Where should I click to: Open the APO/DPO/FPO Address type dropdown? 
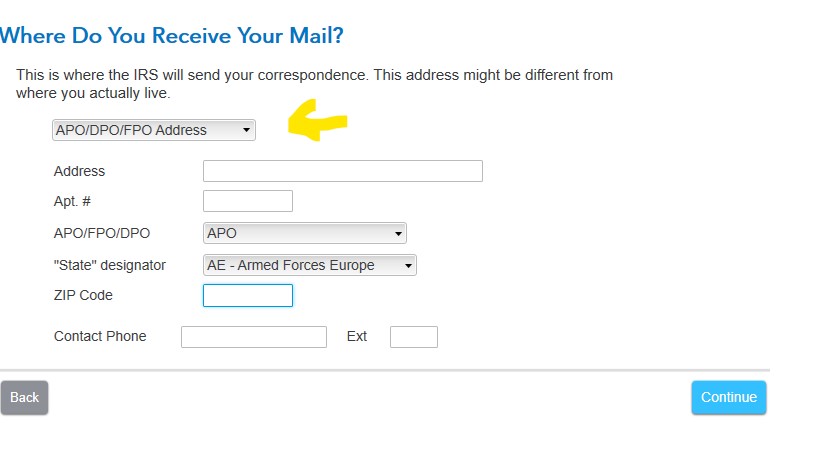(x=154, y=130)
